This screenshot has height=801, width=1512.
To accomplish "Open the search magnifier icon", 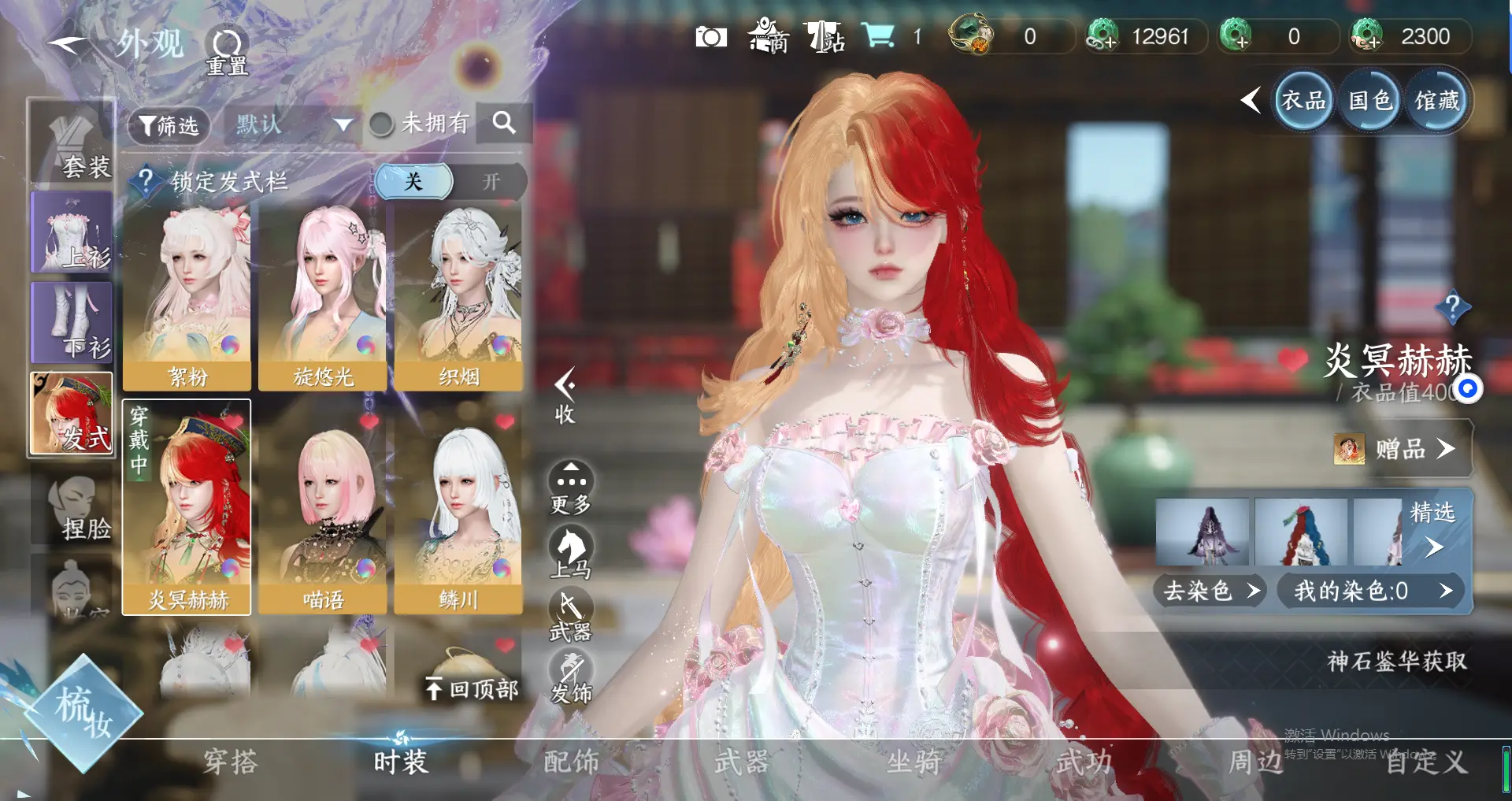I will click(x=504, y=123).
